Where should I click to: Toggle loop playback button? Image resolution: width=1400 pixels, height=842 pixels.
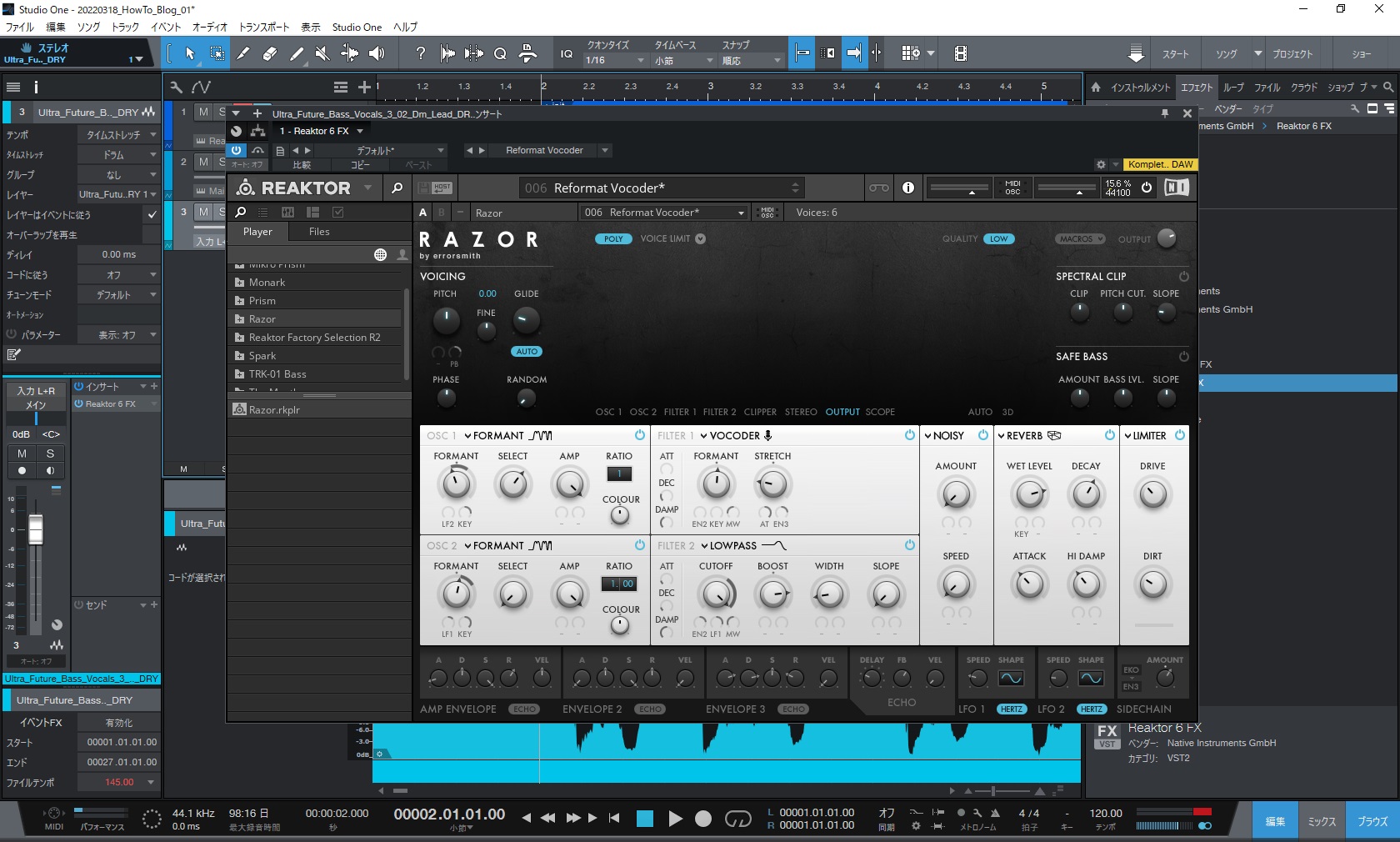737,819
